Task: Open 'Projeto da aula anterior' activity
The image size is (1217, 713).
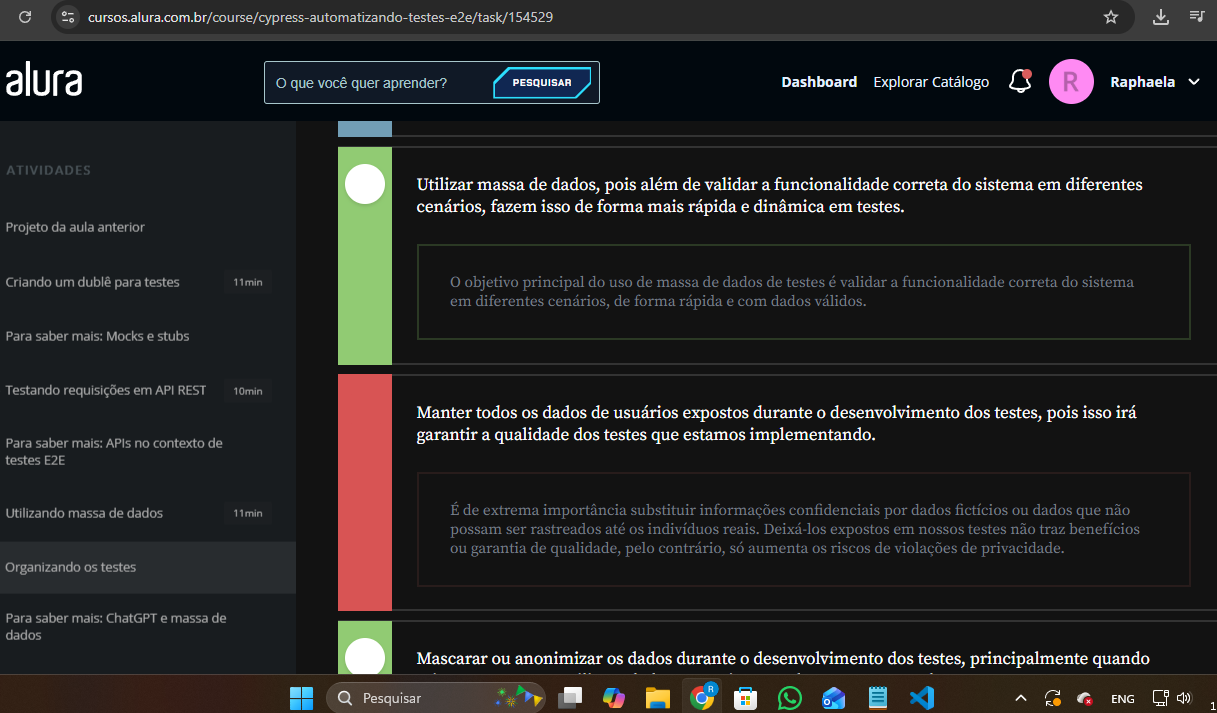Action: tap(75, 227)
